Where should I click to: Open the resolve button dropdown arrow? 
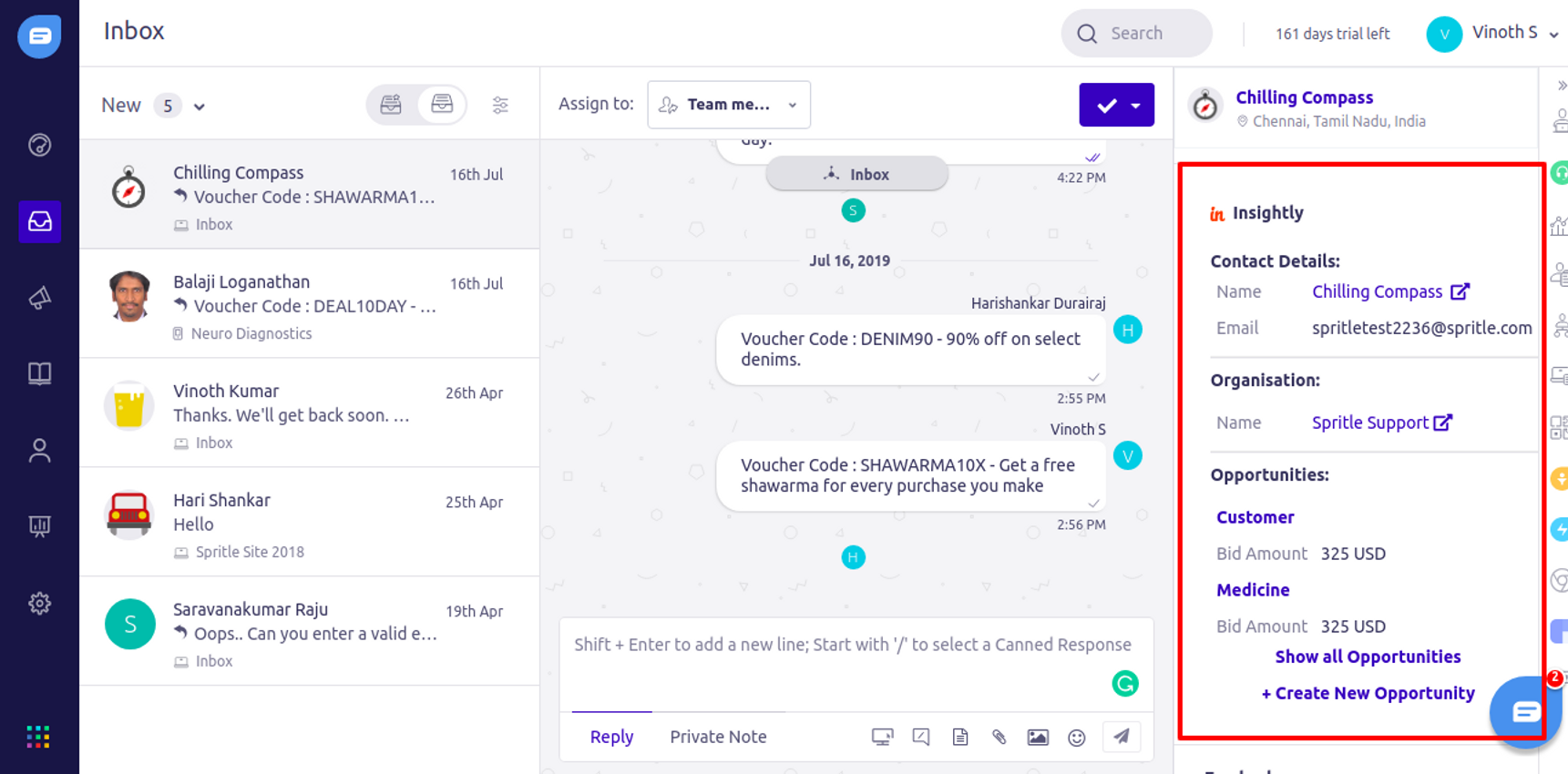pyautogui.click(x=1136, y=106)
